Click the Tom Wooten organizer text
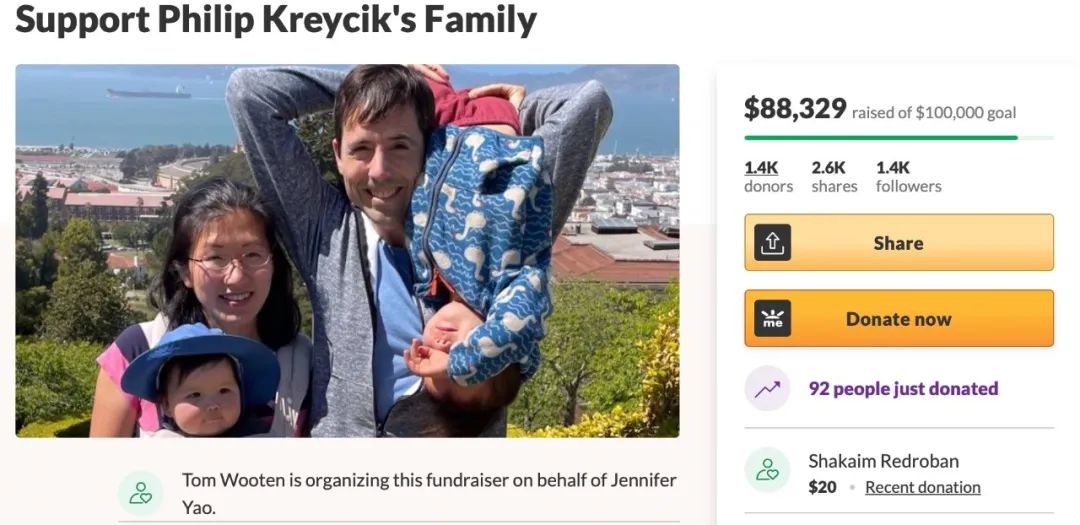This screenshot has width=1080, height=525. tap(429, 493)
